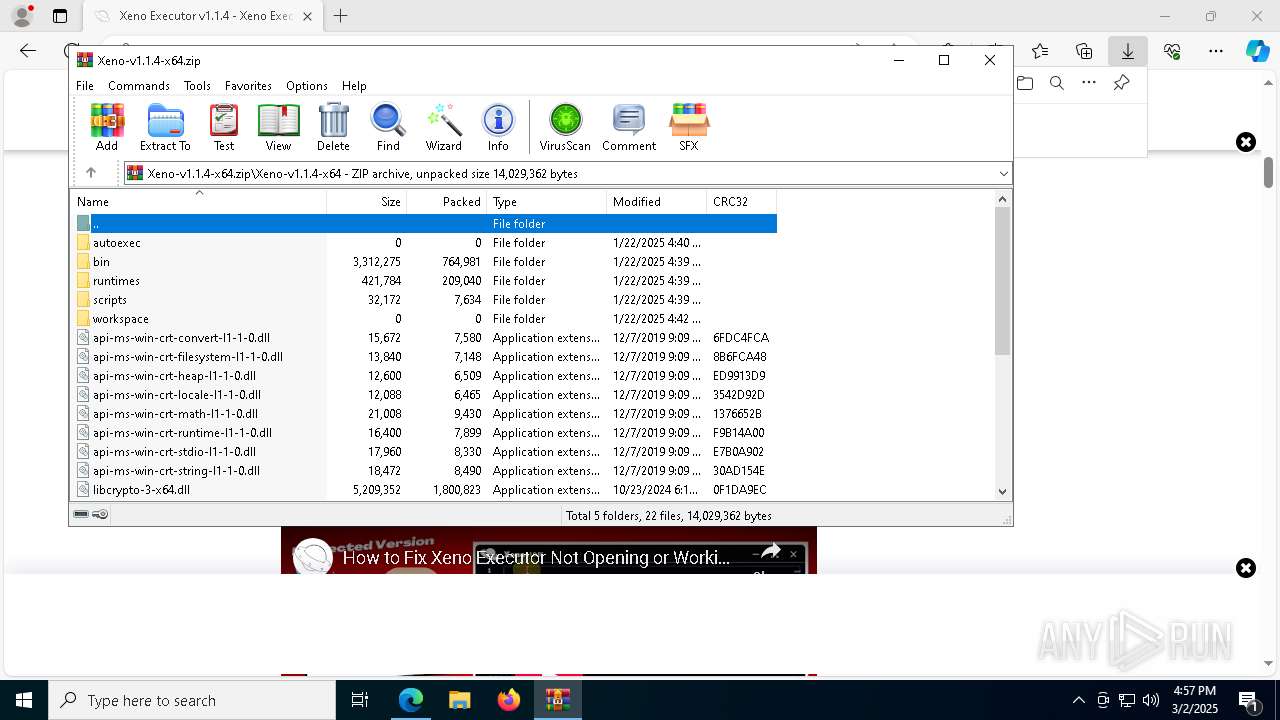1280x720 pixels.
Task: Click the taskbar search box
Action: (x=192, y=700)
